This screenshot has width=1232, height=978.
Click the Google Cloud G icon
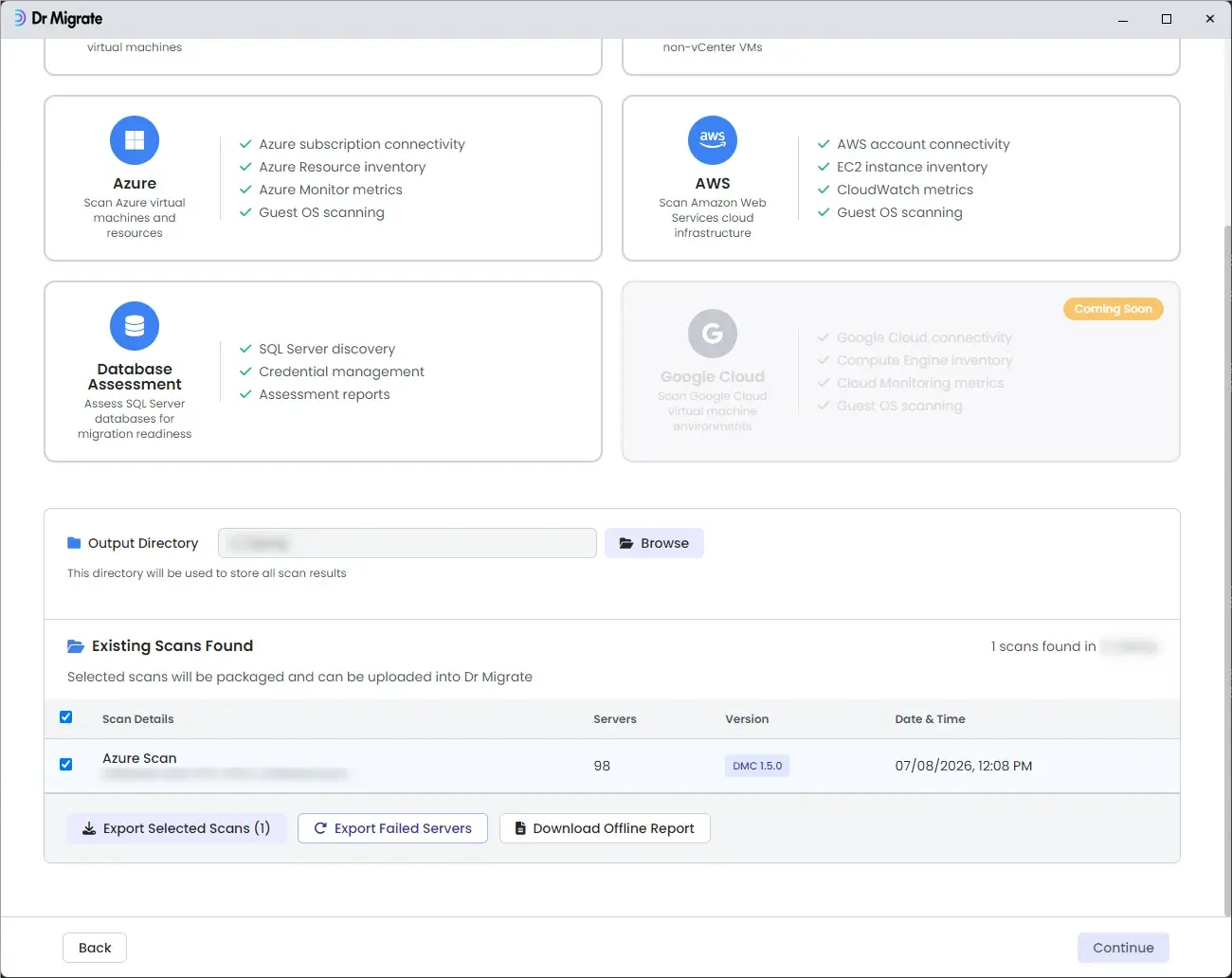pyautogui.click(x=713, y=334)
